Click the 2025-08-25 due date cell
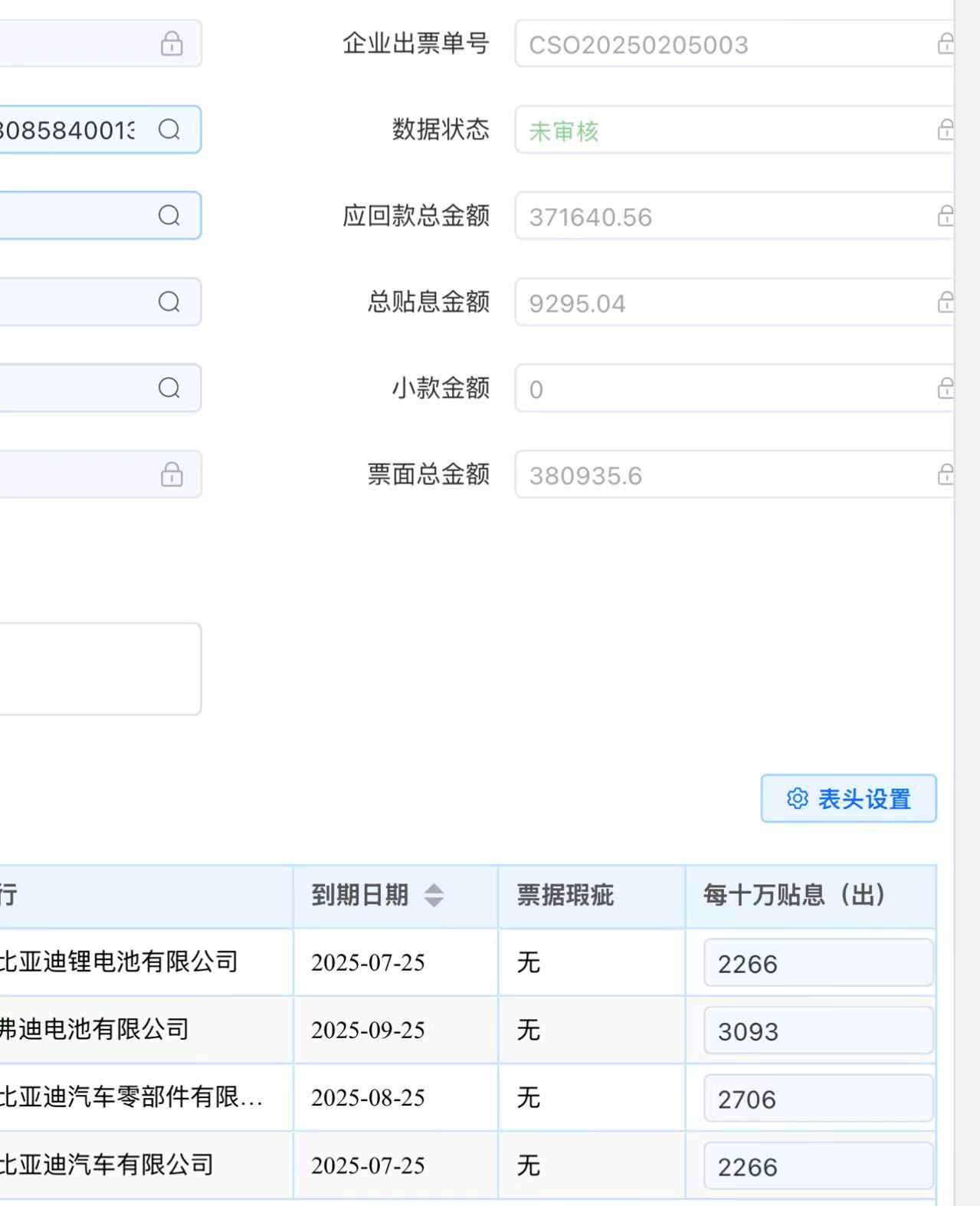This screenshot has width=980, height=1206. 368,1097
